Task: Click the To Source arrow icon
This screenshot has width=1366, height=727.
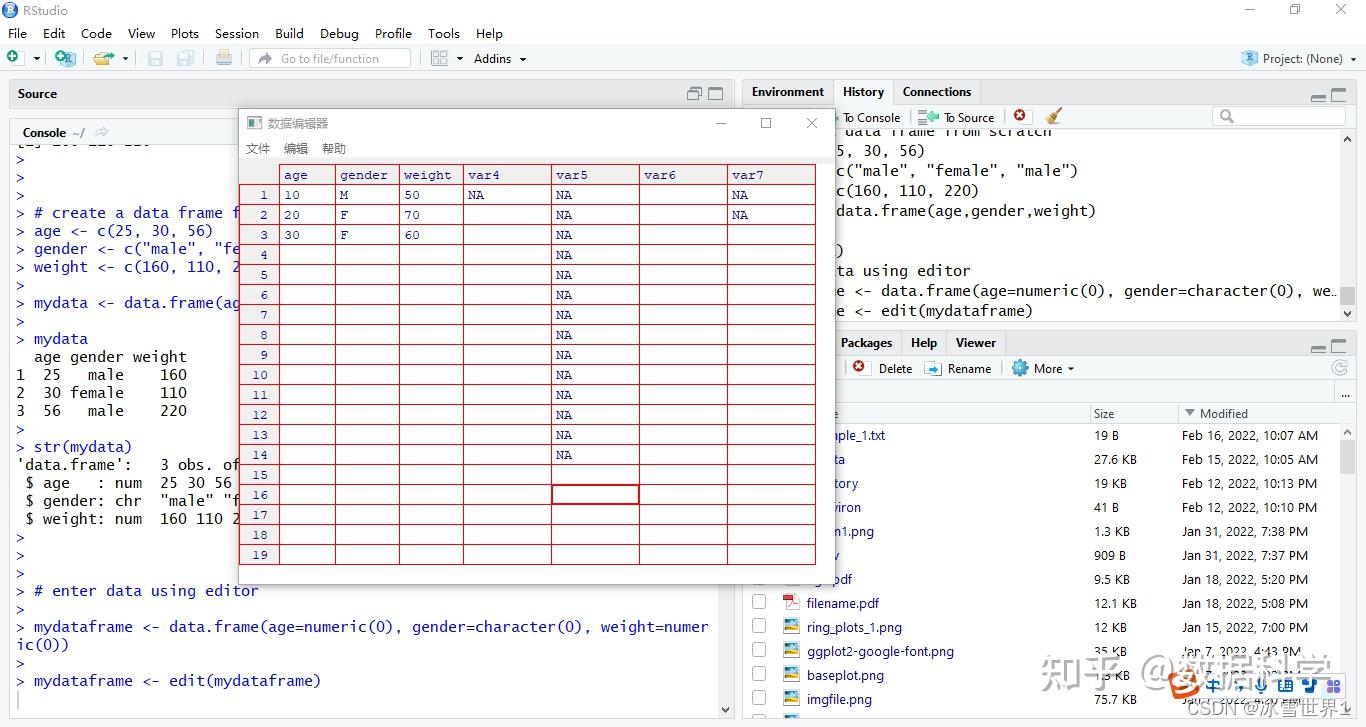Action: (929, 117)
